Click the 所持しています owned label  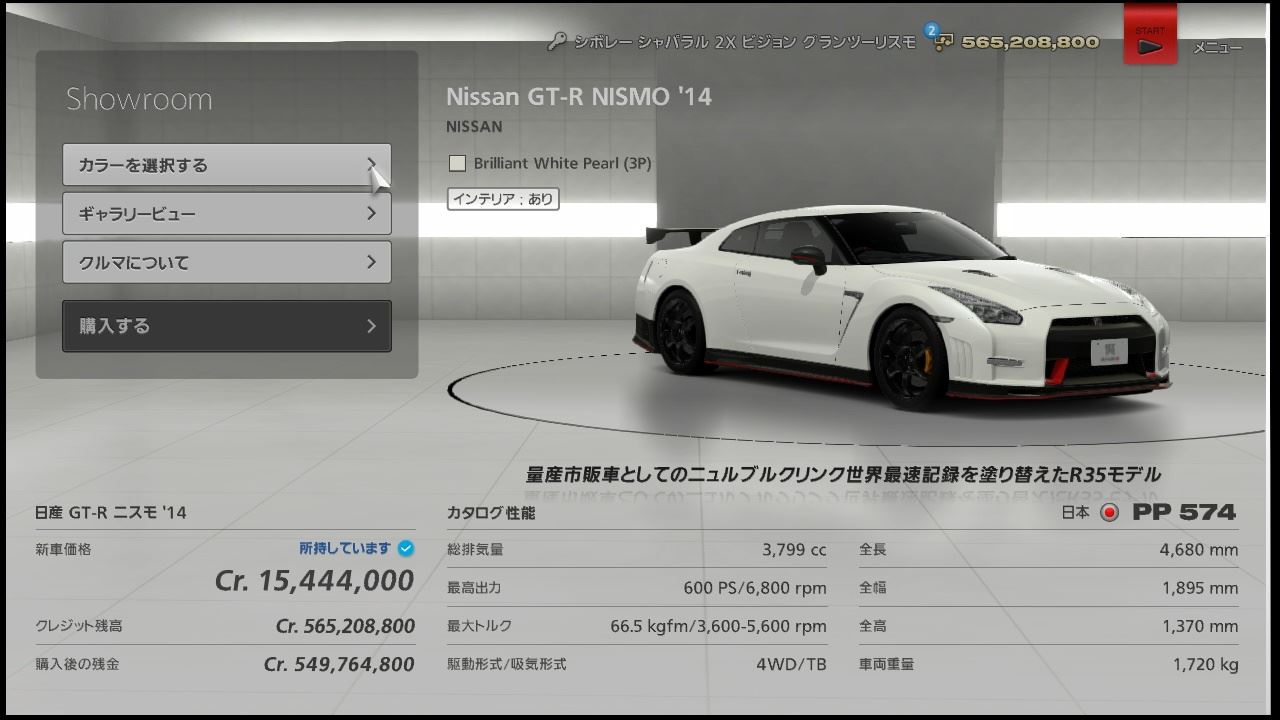tap(345, 548)
